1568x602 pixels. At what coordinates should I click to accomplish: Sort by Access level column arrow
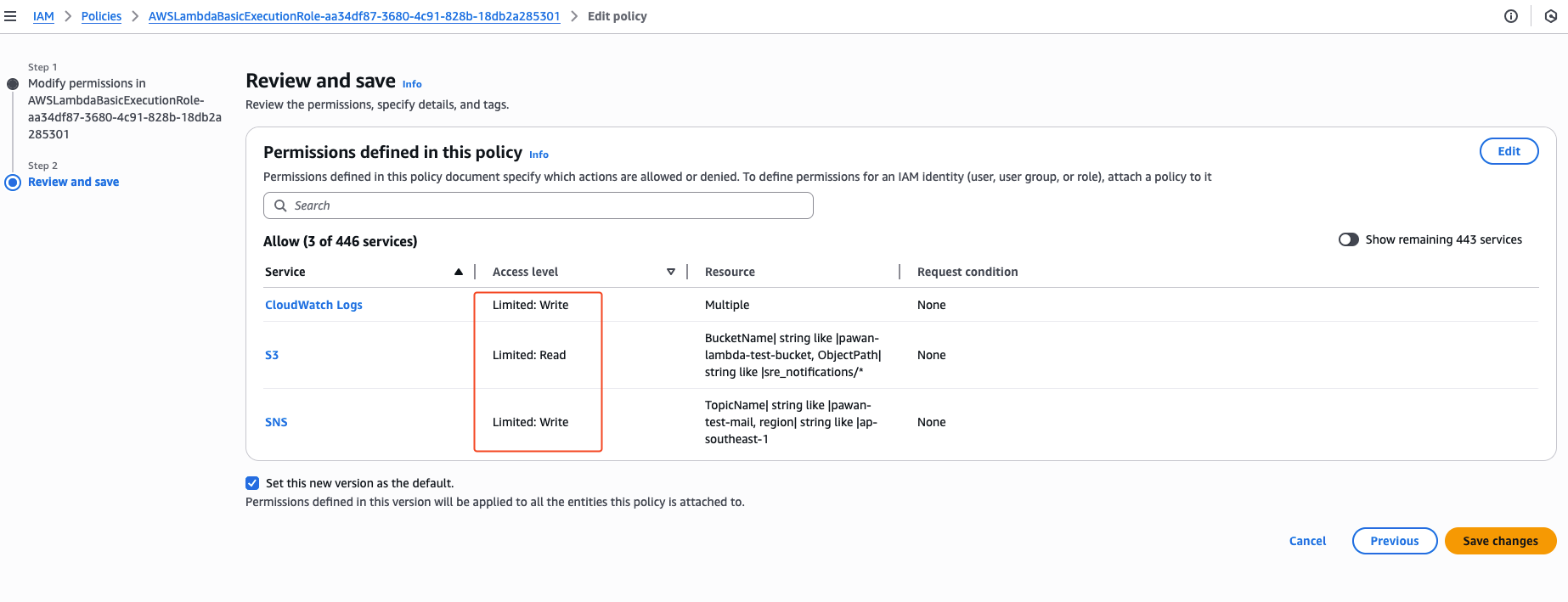pyautogui.click(x=671, y=272)
